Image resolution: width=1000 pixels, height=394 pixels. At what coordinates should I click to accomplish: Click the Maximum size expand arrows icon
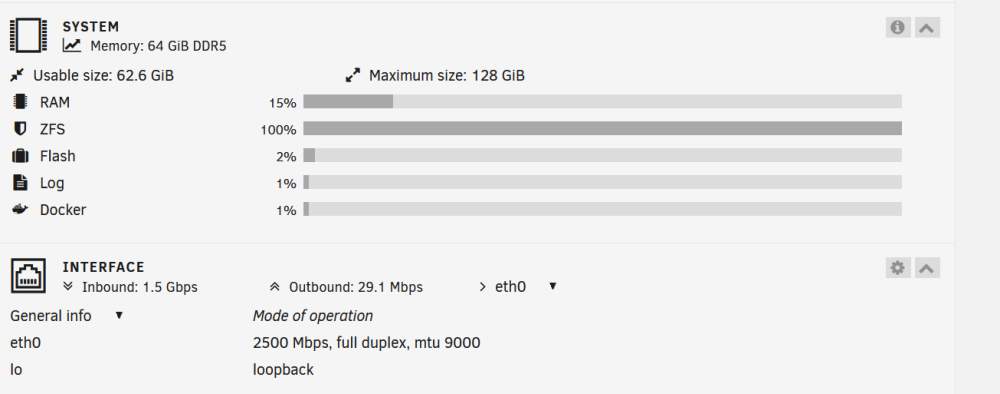pos(353,75)
